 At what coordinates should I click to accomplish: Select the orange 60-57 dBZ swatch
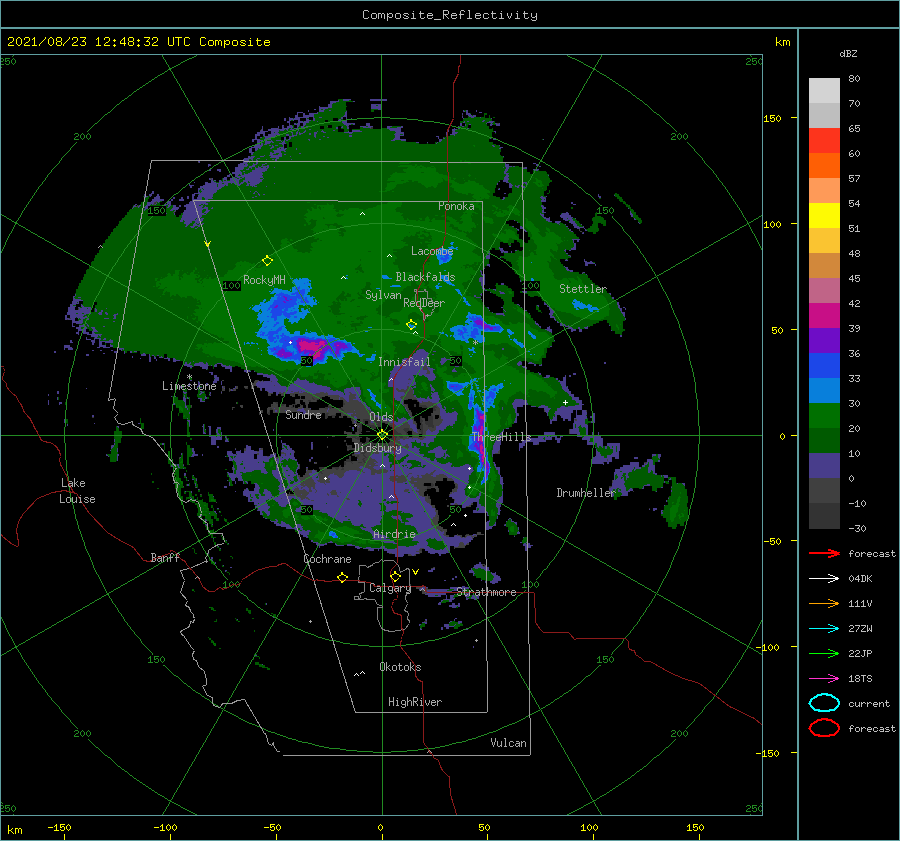tap(824, 165)
